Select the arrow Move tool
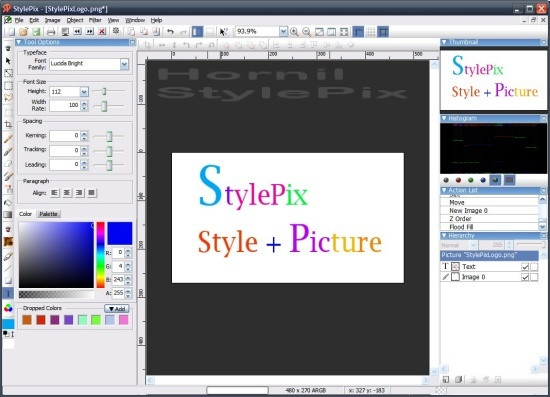The height and width of the screenshot is (397, 550). point(8,61)
